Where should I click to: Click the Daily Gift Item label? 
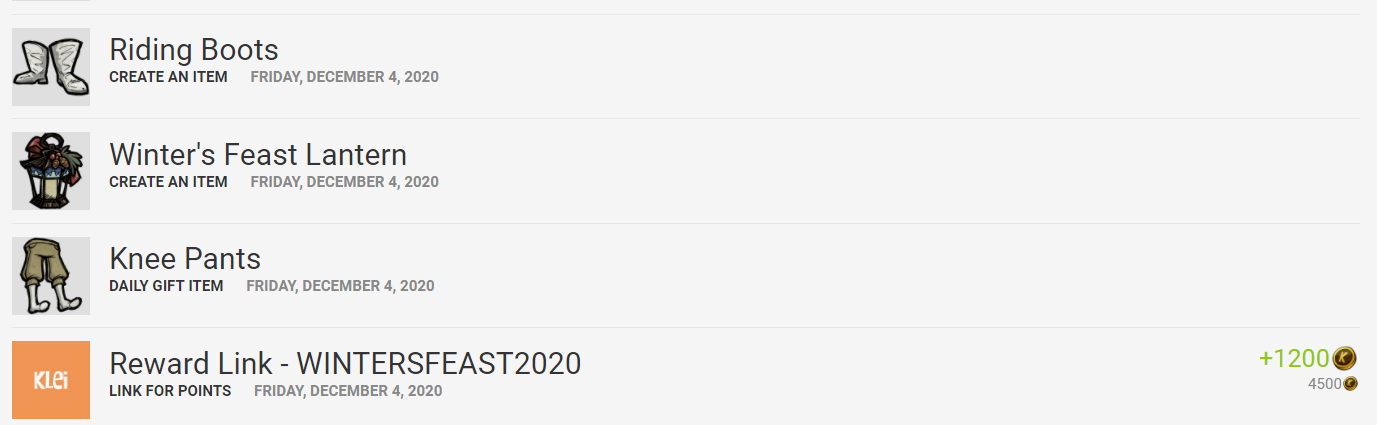pyautogui.click(x=166, y=286)
